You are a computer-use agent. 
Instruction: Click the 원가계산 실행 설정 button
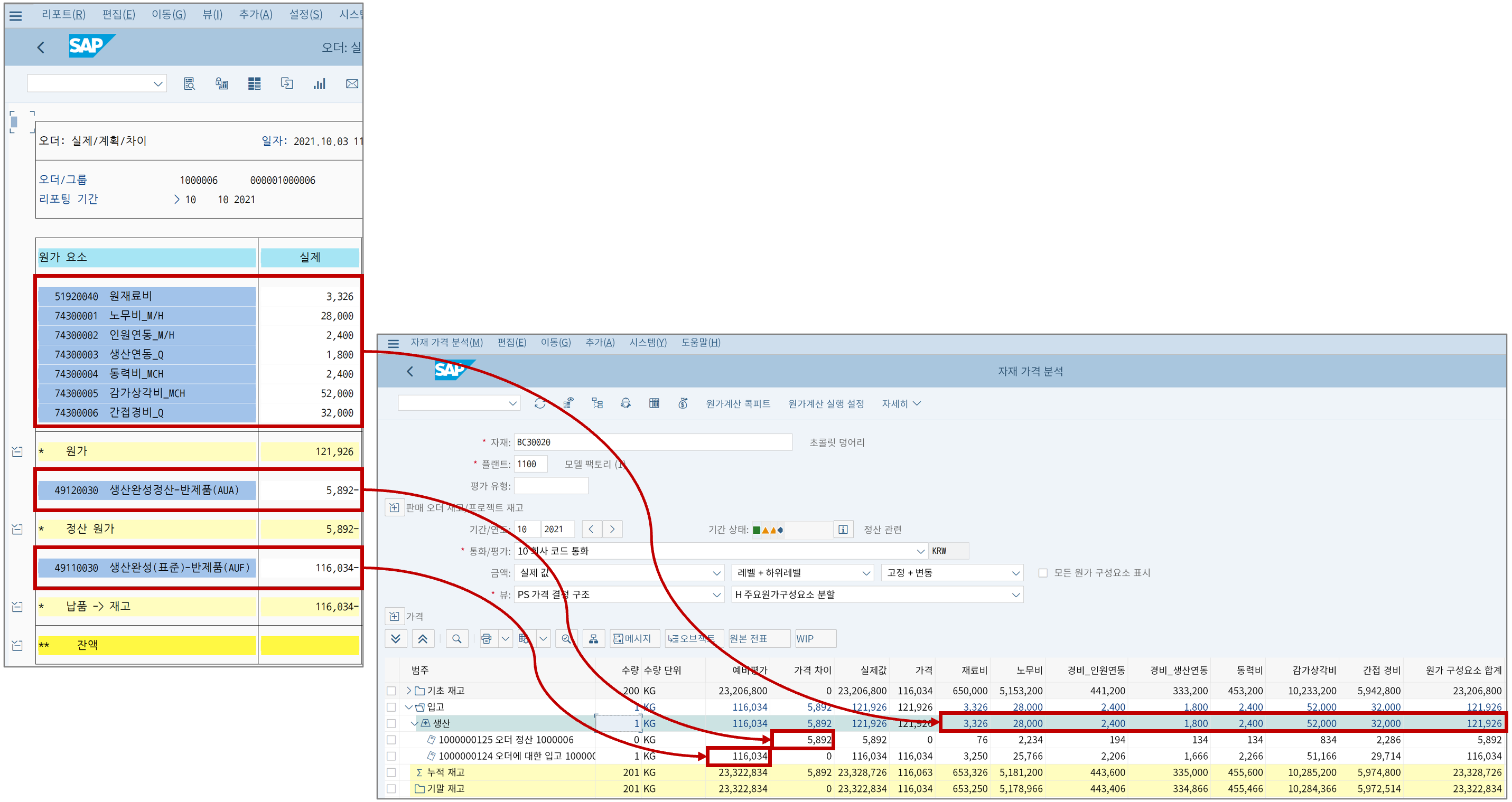pyautogui.click(x=826, y=403)
